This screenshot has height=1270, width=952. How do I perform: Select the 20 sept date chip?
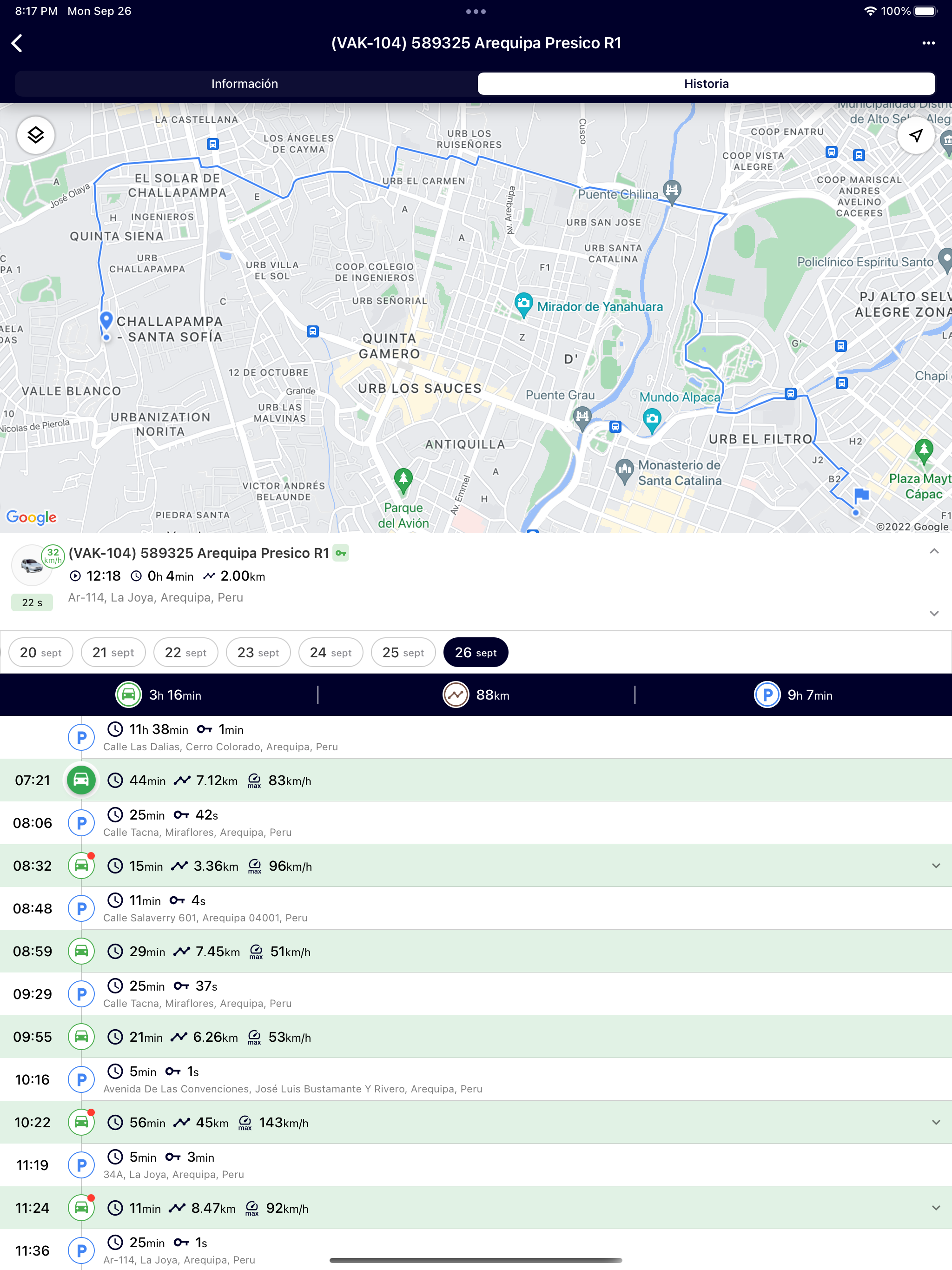41,653
